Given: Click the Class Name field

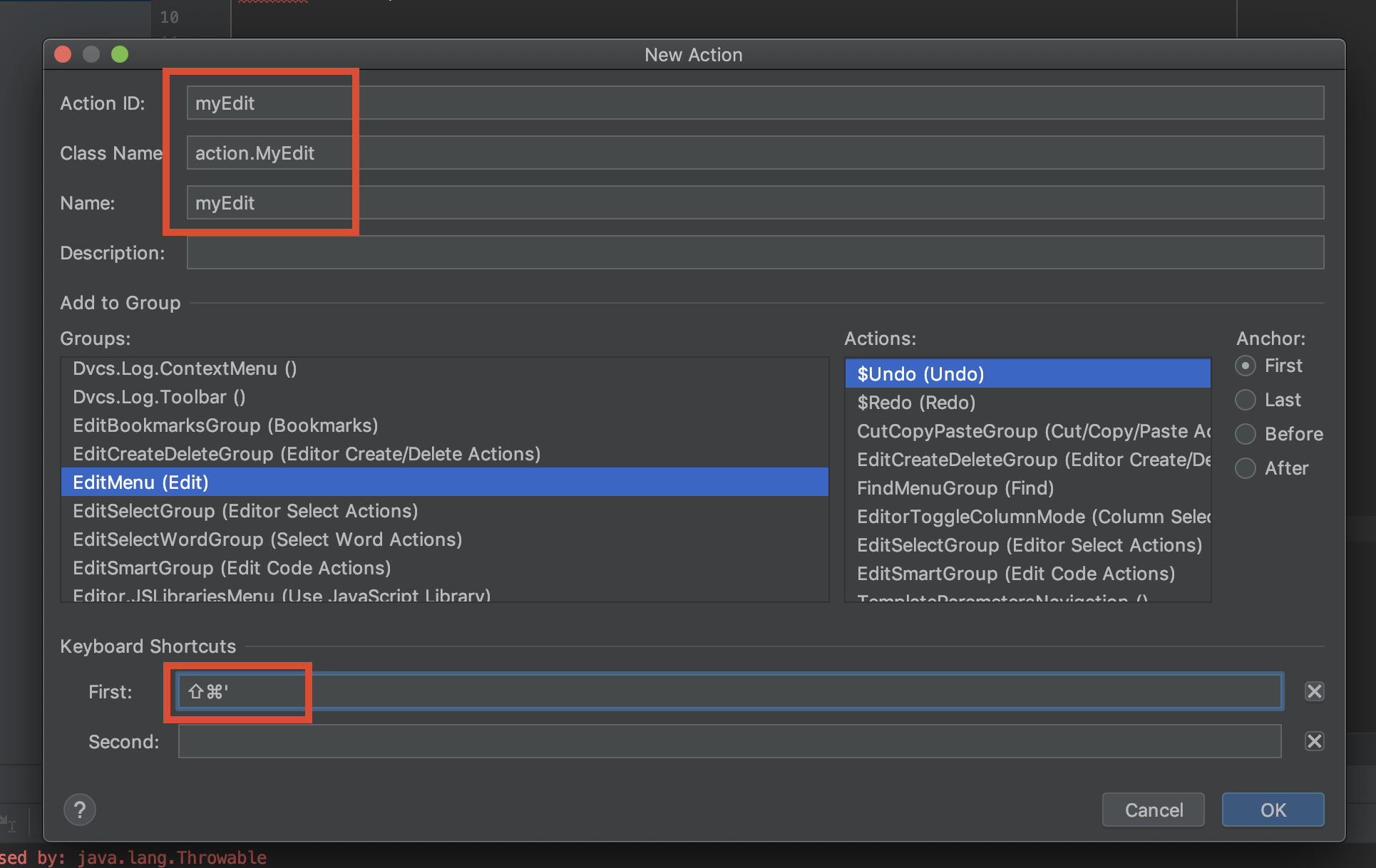Looking at the screenshot, I should (754, 153).
